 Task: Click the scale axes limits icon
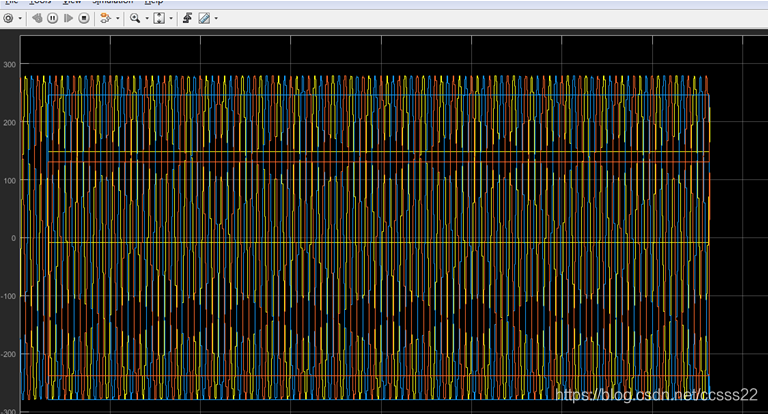point(159,19)
